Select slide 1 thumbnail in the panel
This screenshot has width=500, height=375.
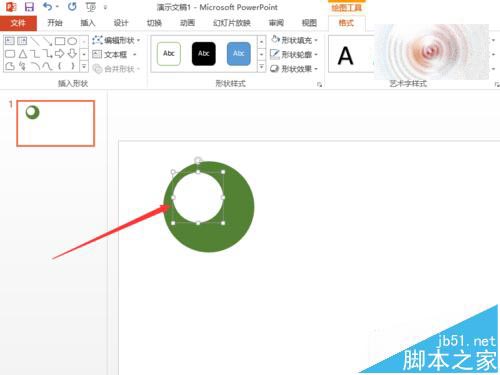click(x=56, y=123)
